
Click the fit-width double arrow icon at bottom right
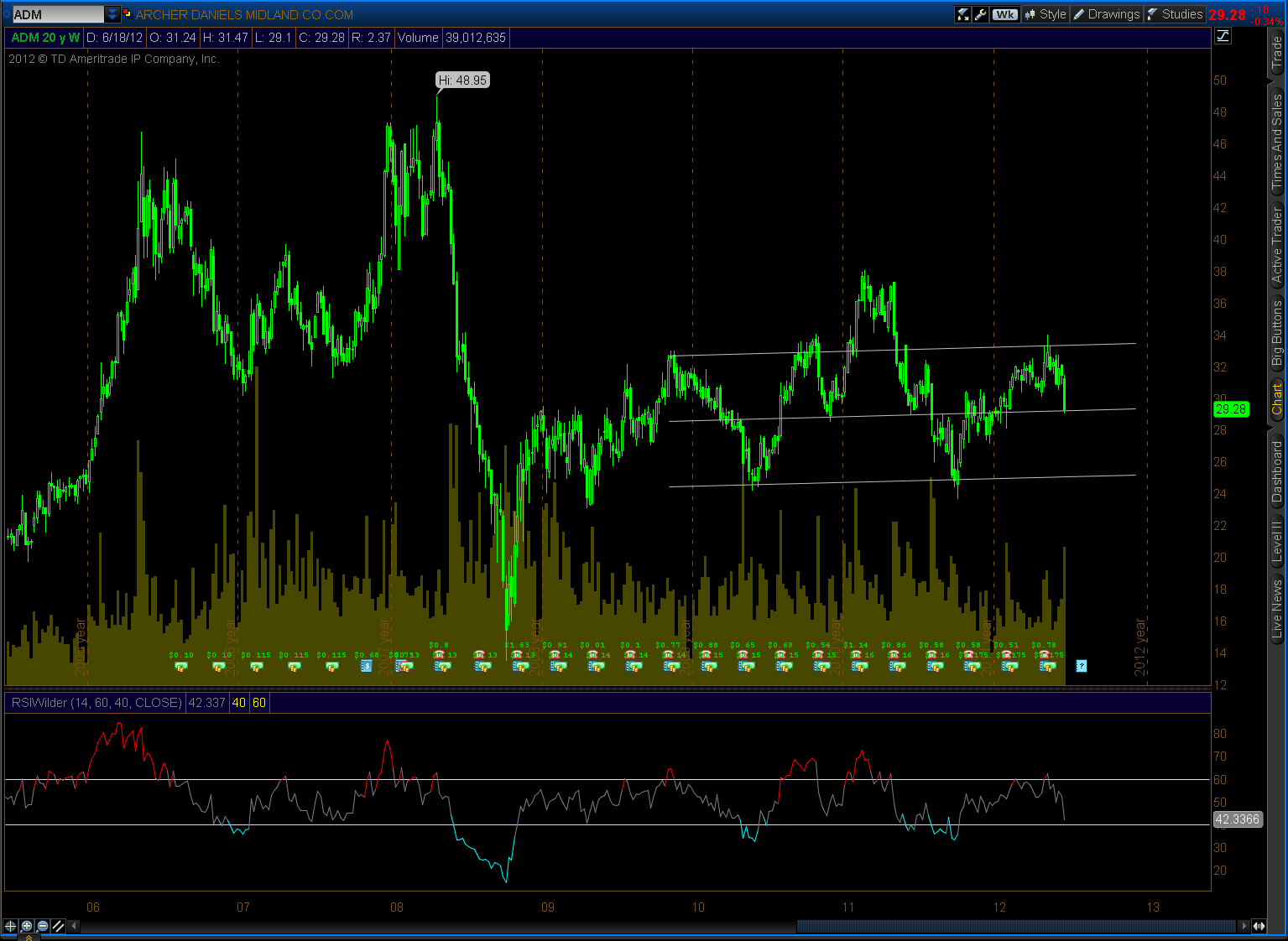pyautogui.click(x=1259, y=926)
